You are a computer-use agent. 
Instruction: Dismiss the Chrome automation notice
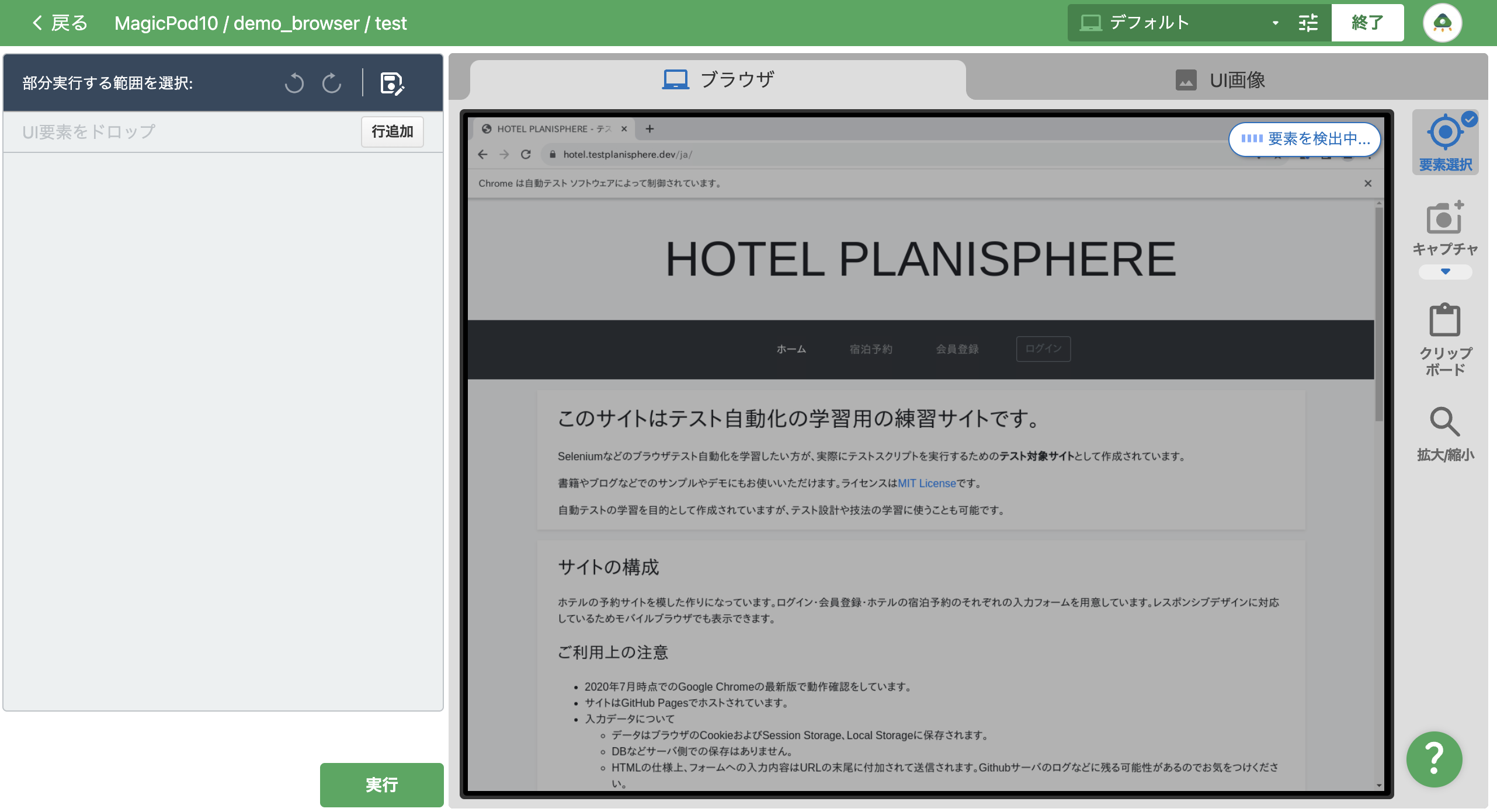(x=1368, y=183)
